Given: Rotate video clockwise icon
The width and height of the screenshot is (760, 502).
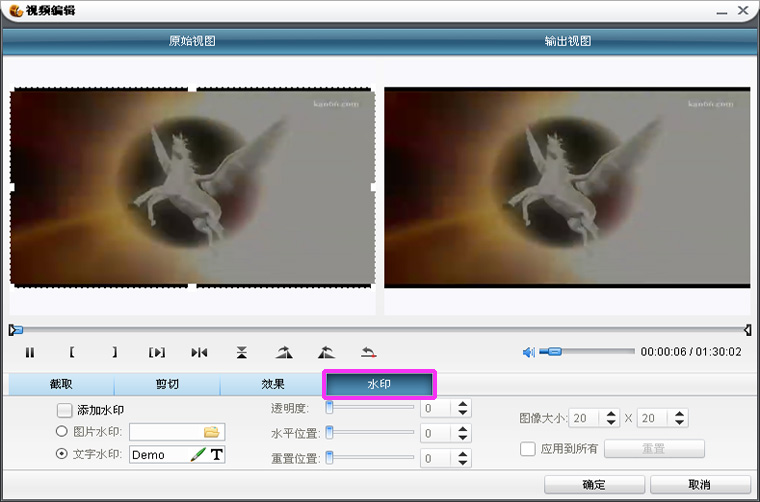Looking at the screenshot, I should coord(284,352).
